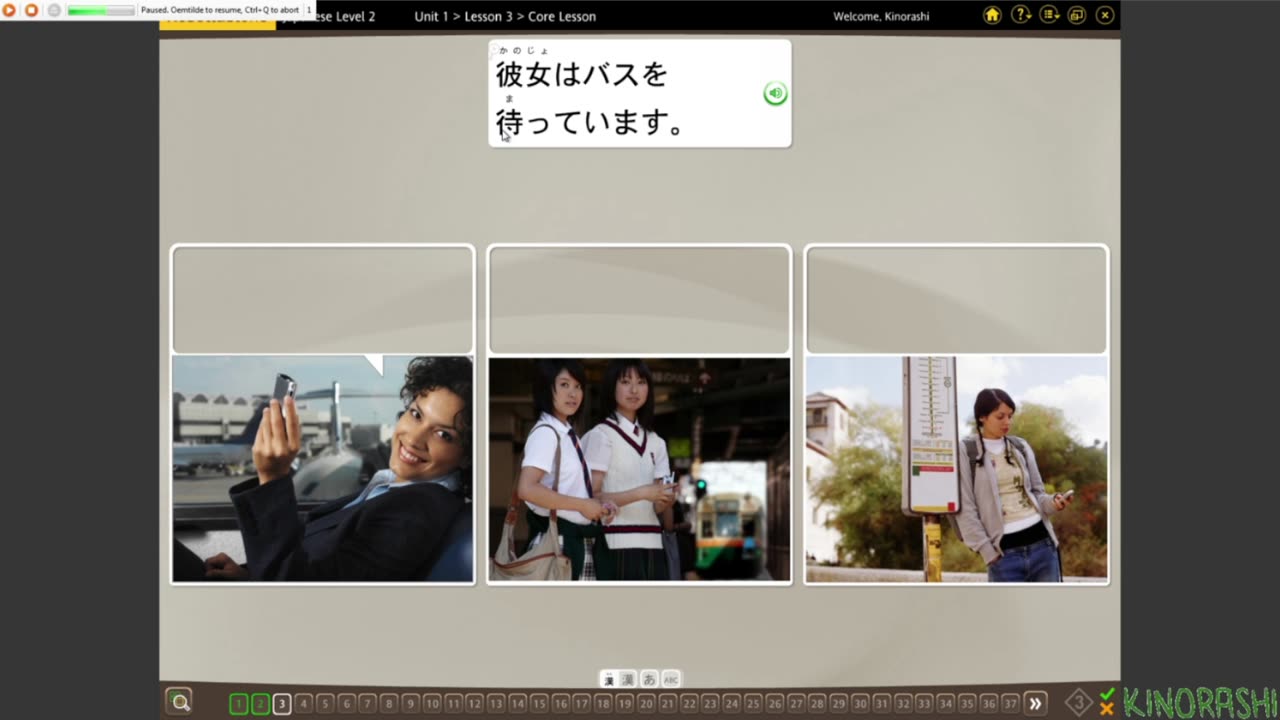Click the Japanese Level 2 title
This screenshot has height=720, width=1280.
click(327, 16)
